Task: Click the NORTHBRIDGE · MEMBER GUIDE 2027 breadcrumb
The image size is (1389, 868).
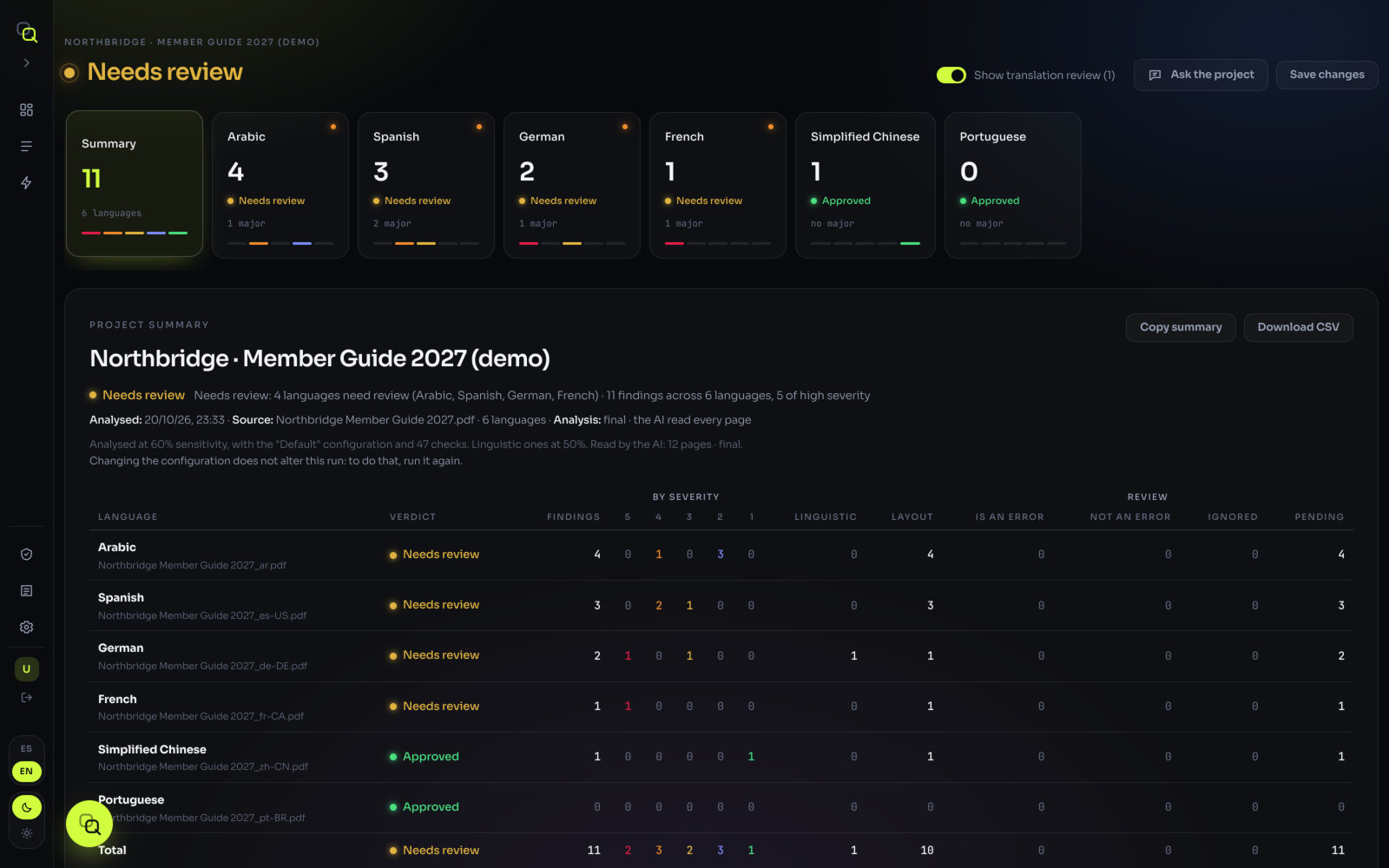Action: (192, 42)
